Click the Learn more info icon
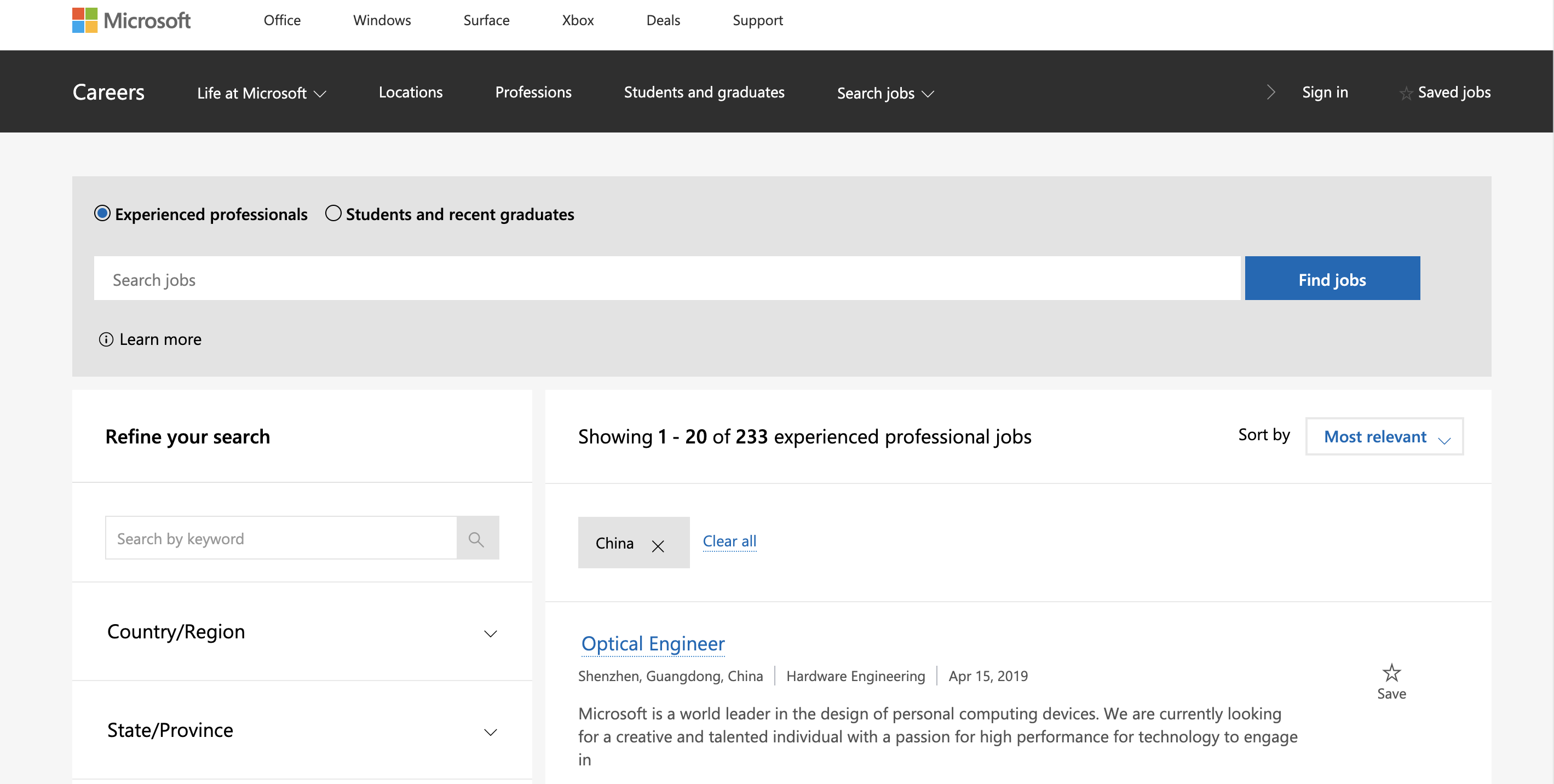Image resolution: width=1554 pixels, height=784 pixels. (x=106, y=339)
